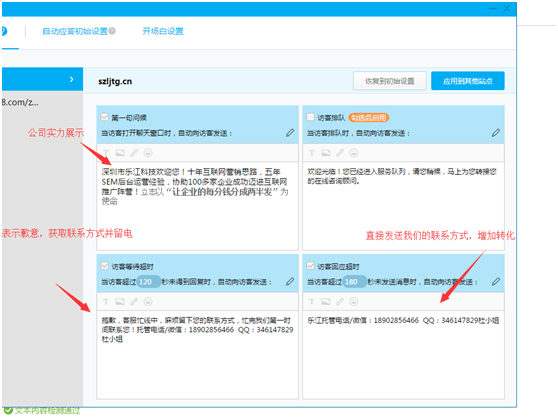The height and width of the screenshot is (420, 558).
Task: Switch to the 开场白设置 tab
Action: [163, 31]
